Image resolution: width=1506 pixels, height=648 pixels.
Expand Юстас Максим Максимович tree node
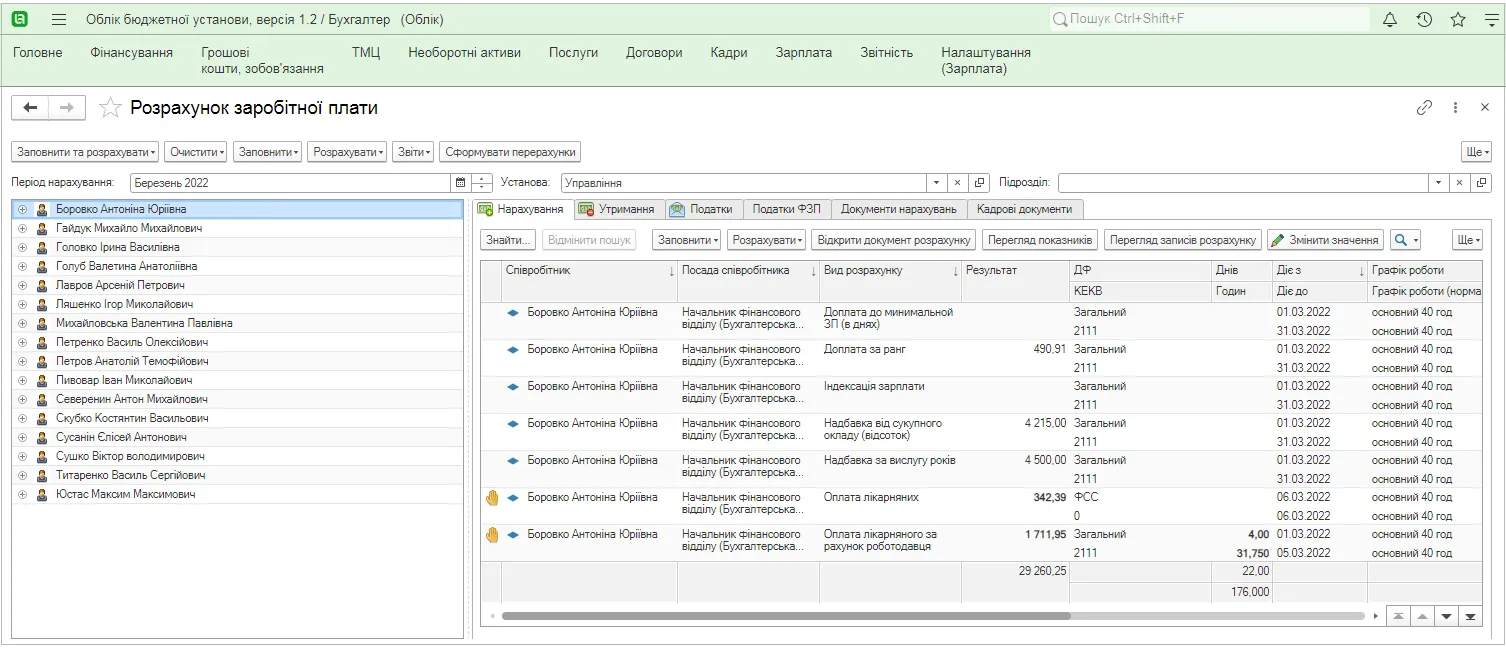tap(22, 494)
